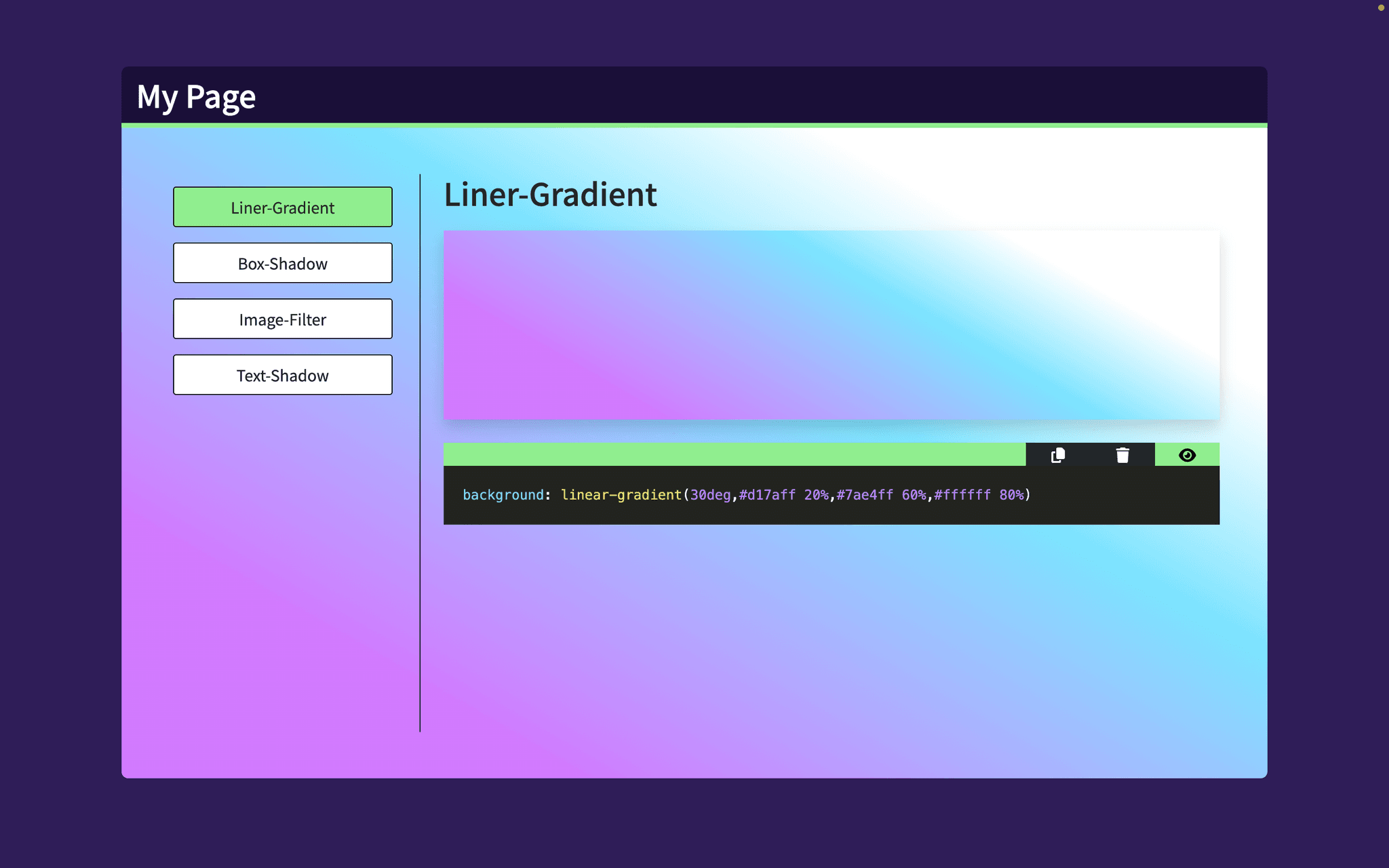Click the Liner-Gradient heading text
This screenshot has width=1389, height=868.
click(550, 195)
